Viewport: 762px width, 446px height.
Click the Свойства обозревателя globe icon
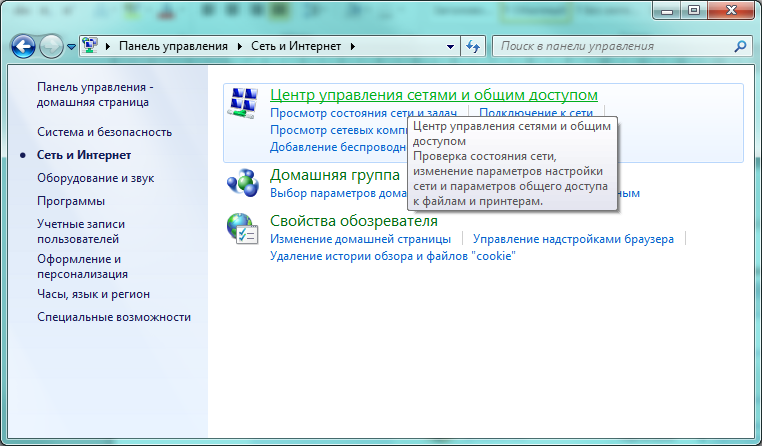(242, 229)
